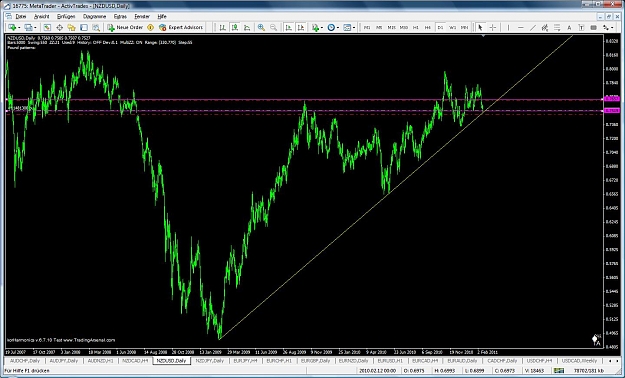The height and width of the screenshot is (378, 625).
Task: Select the equidistant channel tool
Action: pyautogui.click(x=545, y=28)
